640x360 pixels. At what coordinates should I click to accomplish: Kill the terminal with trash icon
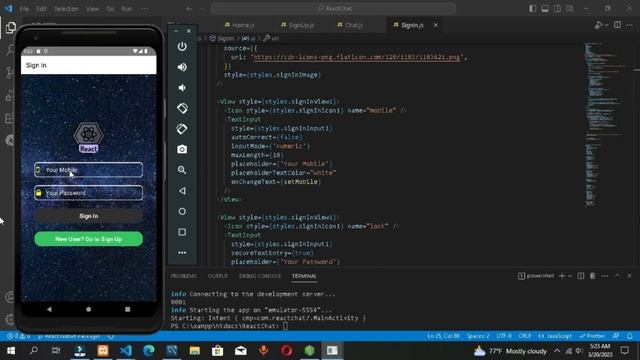(593, 276)
